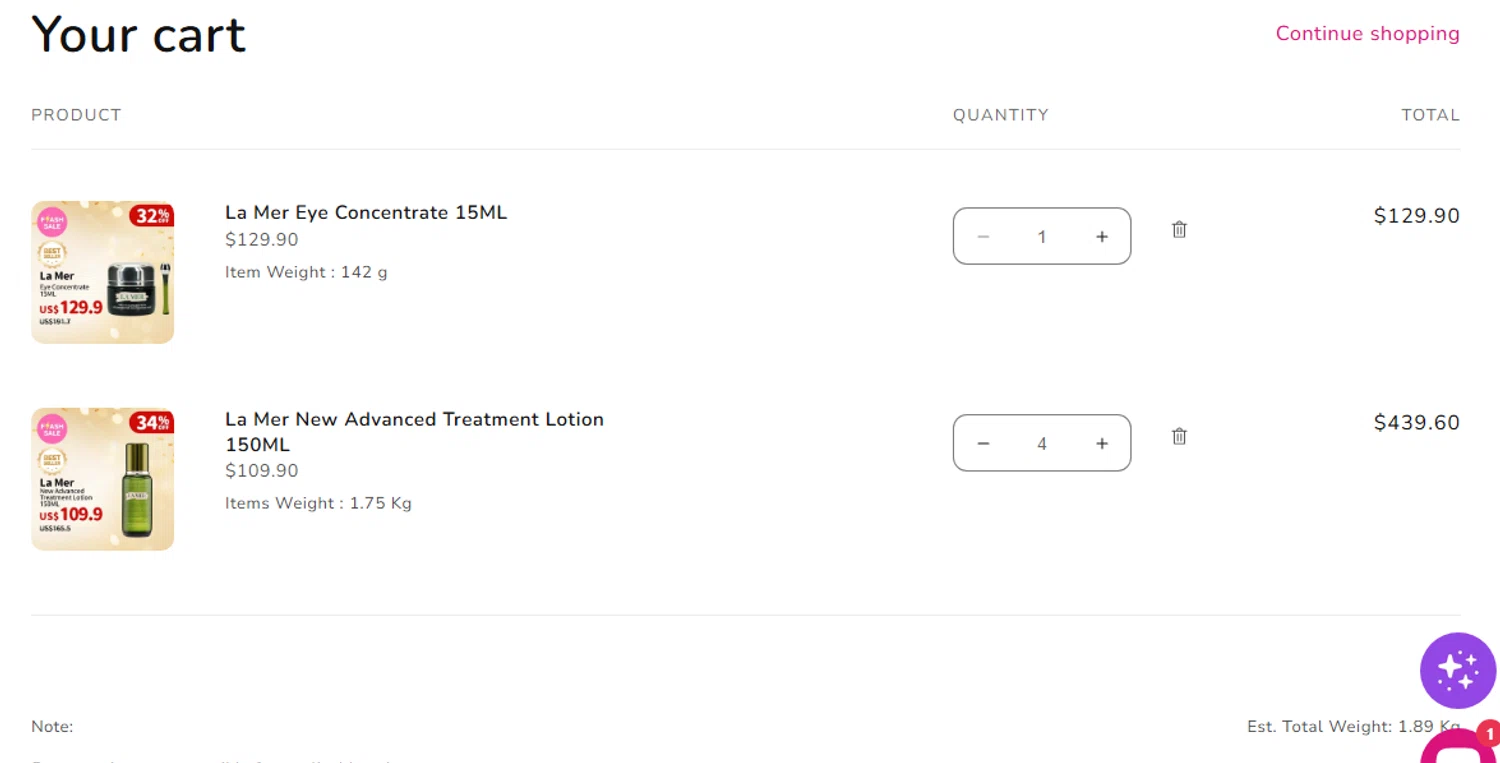Open the purple sparkle assistant button
The image size is (1500, 763).
(x=1457, y=670)
